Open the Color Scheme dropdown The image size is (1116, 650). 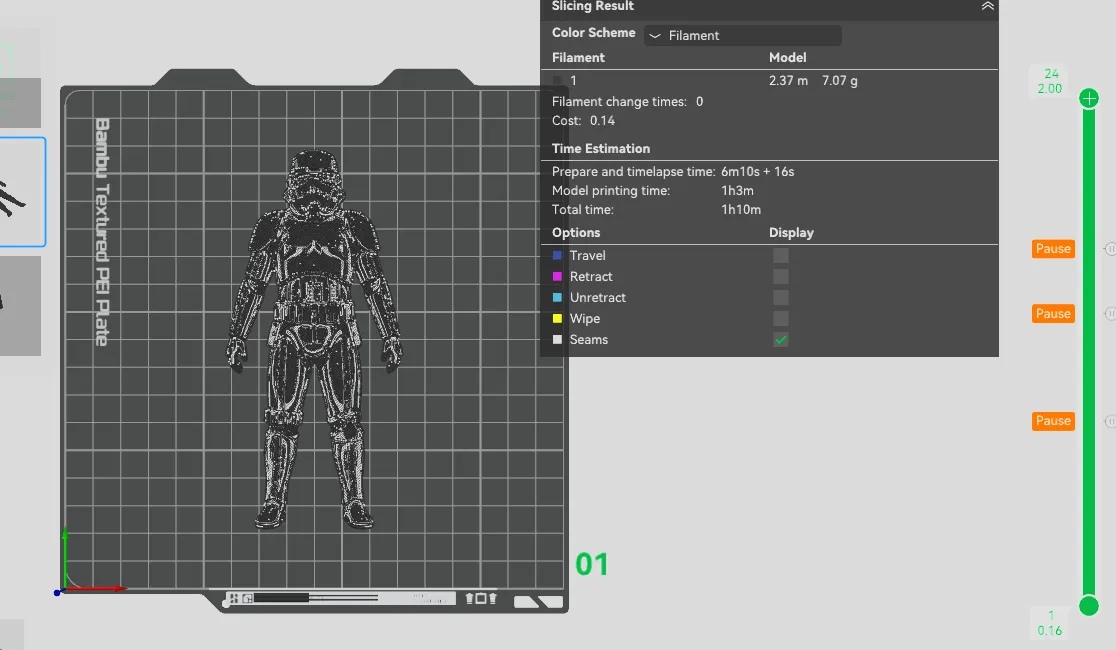[x=742, y=36]
